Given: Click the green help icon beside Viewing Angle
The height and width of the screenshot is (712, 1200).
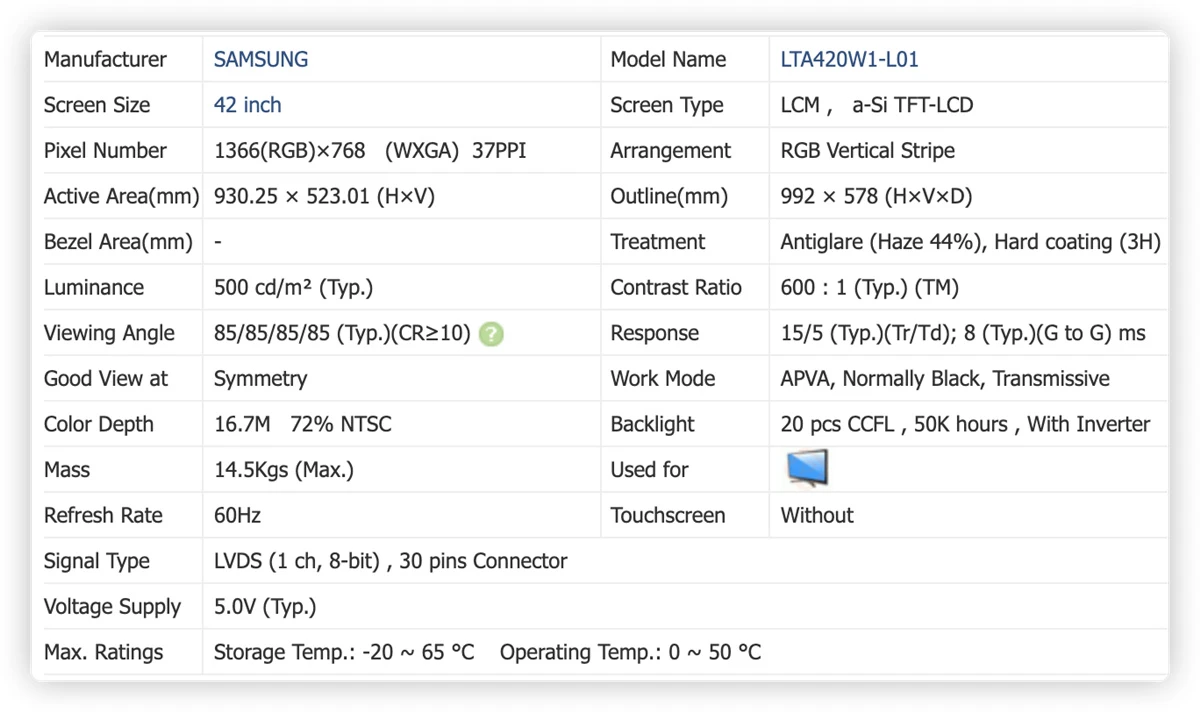Looking at the screenshot, I should pyautogui.click(x=491, y=334).
